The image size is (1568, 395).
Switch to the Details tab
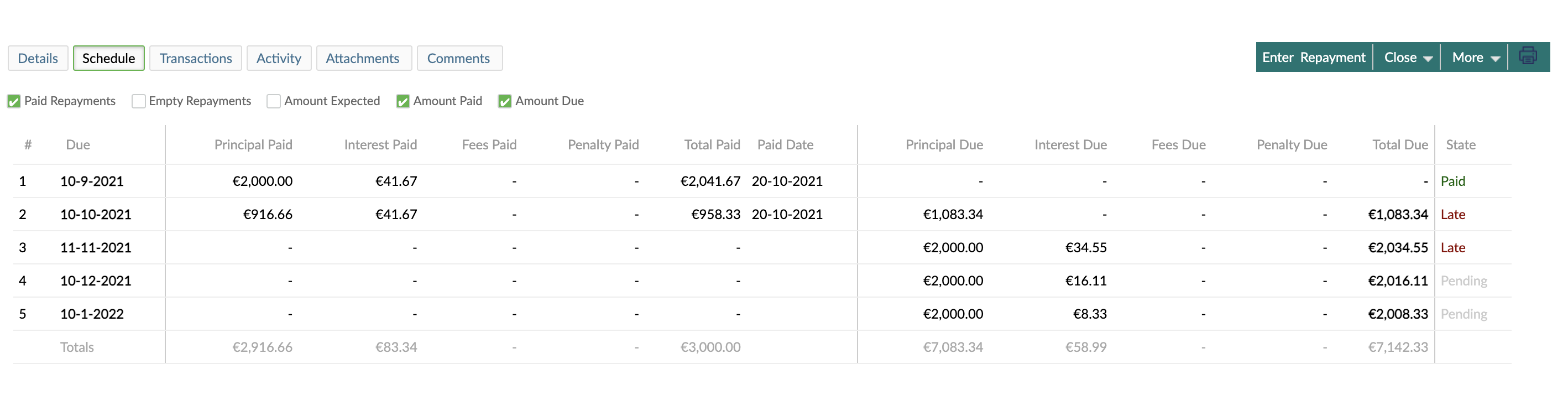(37, 58)
